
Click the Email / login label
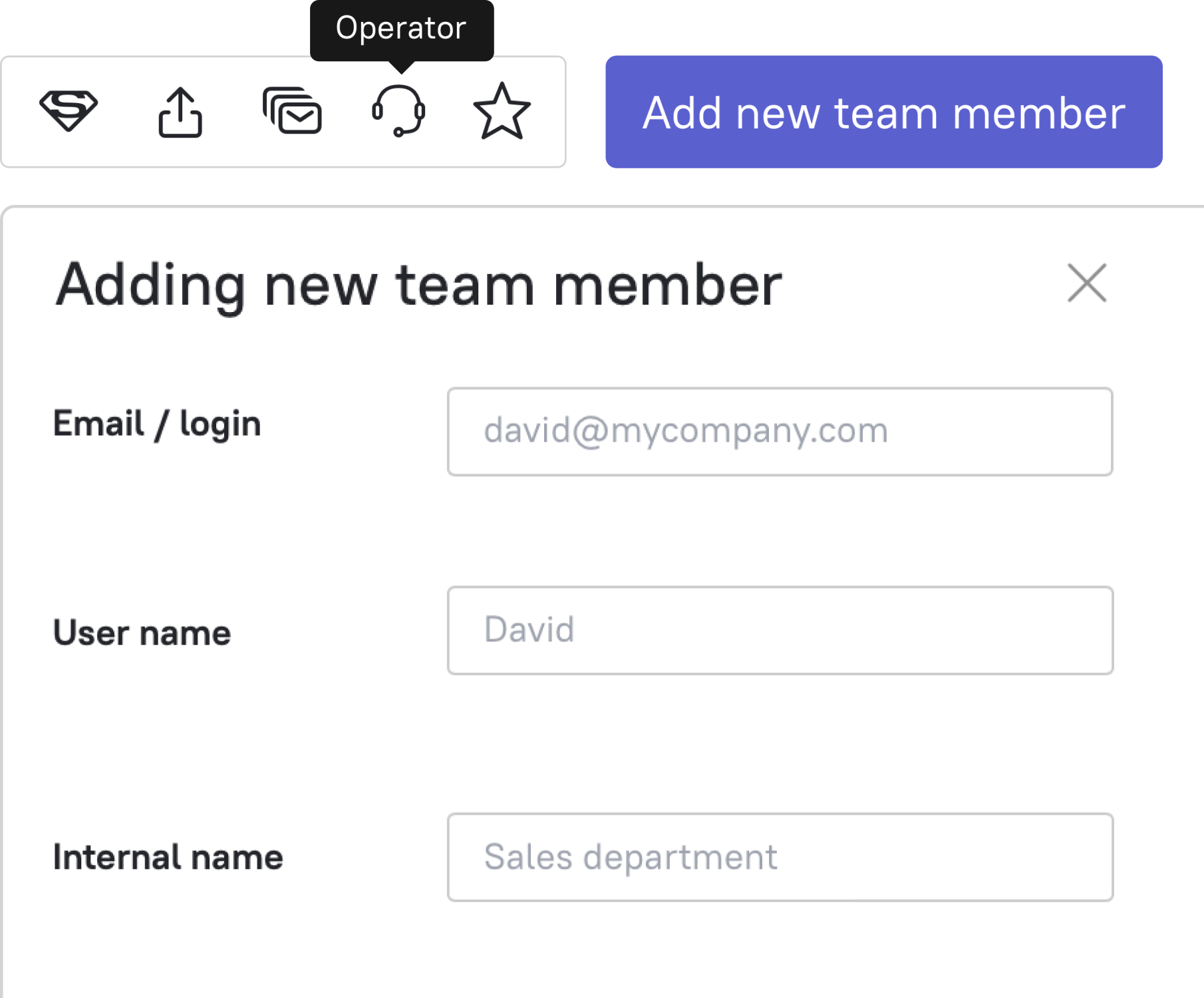pos(157,424)
